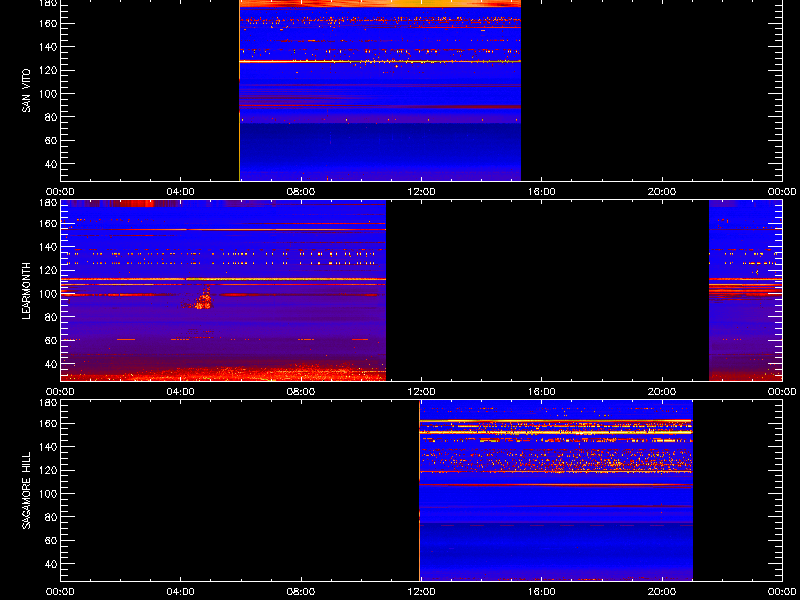Click the 160 frequency tick on San Vito axis
Screen dimensions: 800x600
pyautogui.click(x=49, y=23)
